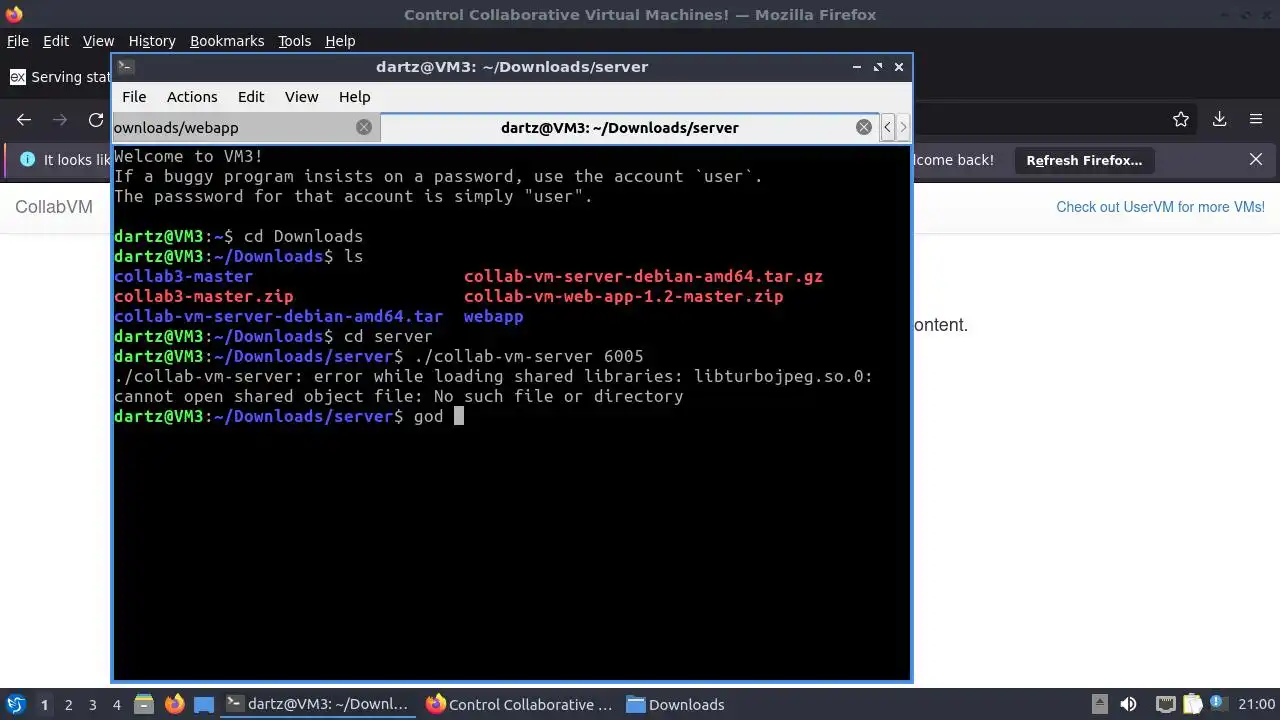Open the notification update tray icon
The width and height of the screenshot is (1280, 720).
point(1216,704)
